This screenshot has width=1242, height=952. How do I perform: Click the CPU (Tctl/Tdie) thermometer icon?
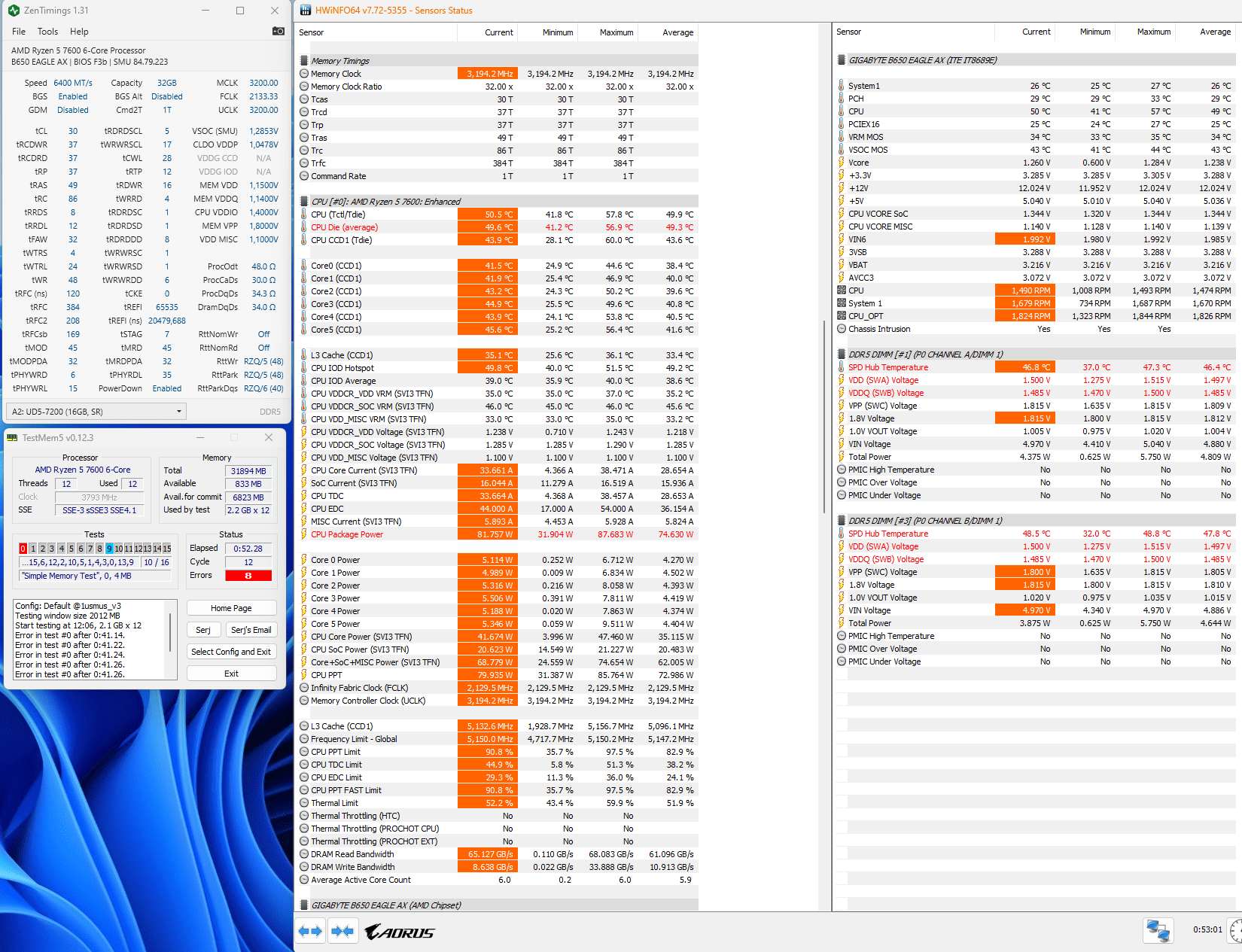pos(304,214)
